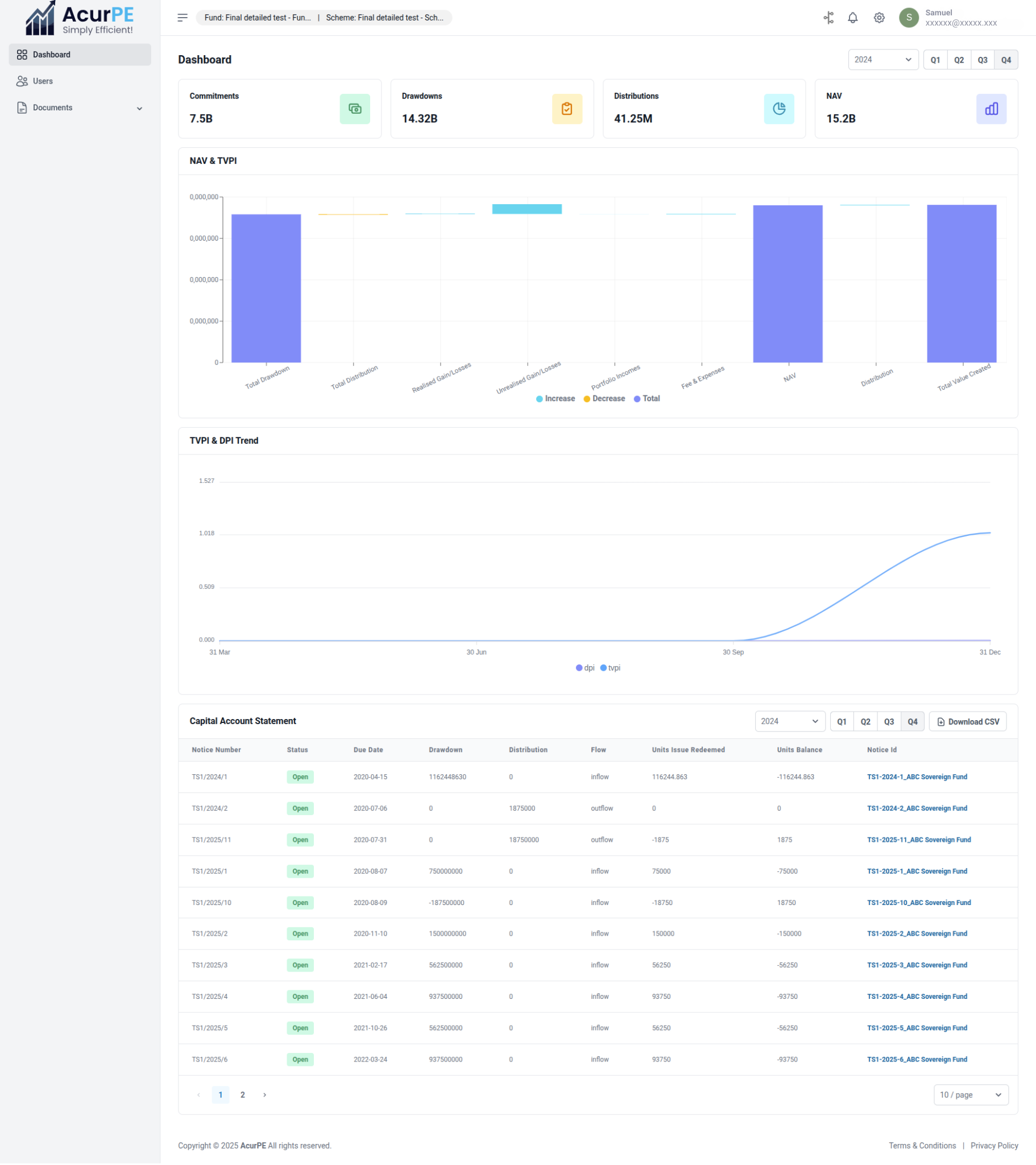Image resolution: width=1036 pixels, height=1165 pixels.
Task: Click the Drawdowns clipboard icon
Action: pyautogui.click(x=566, y=109)
